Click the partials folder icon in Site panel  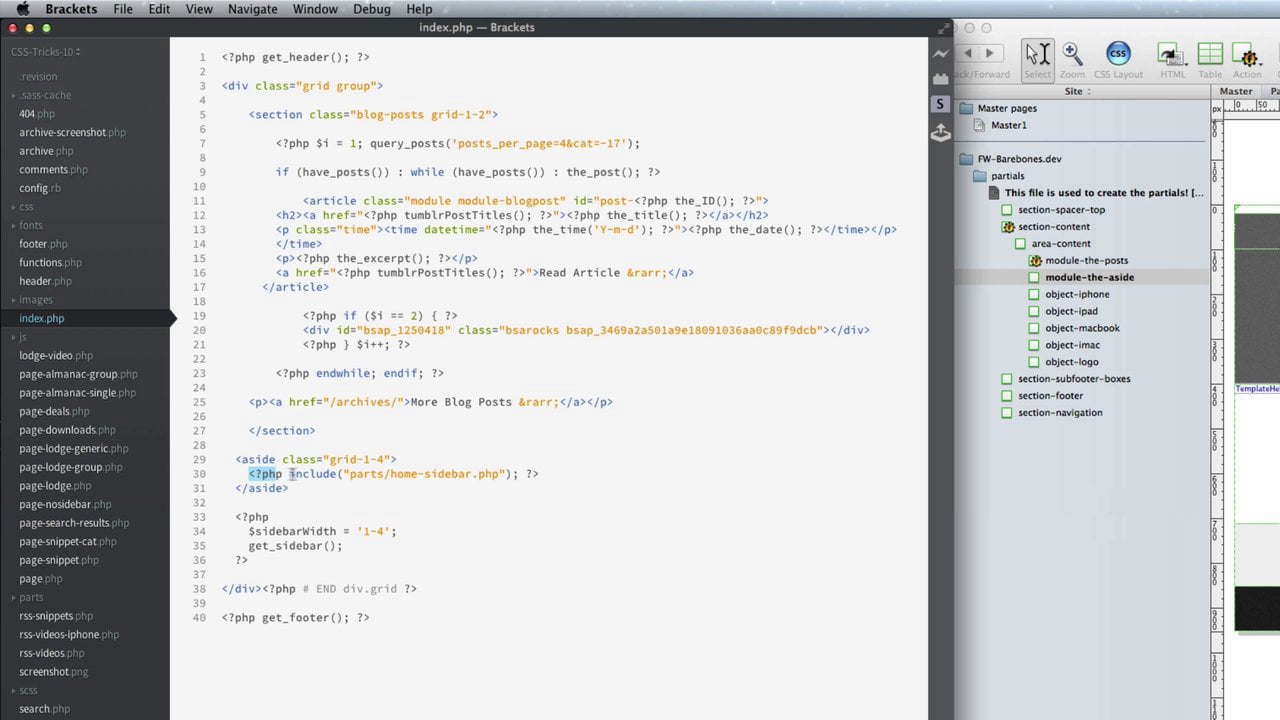pos(980,176)
